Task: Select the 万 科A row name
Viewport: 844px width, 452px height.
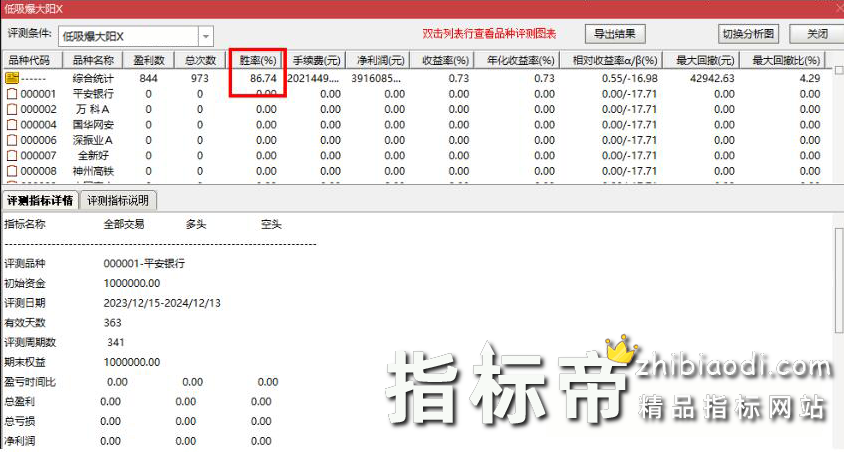Action: [93, 109]
